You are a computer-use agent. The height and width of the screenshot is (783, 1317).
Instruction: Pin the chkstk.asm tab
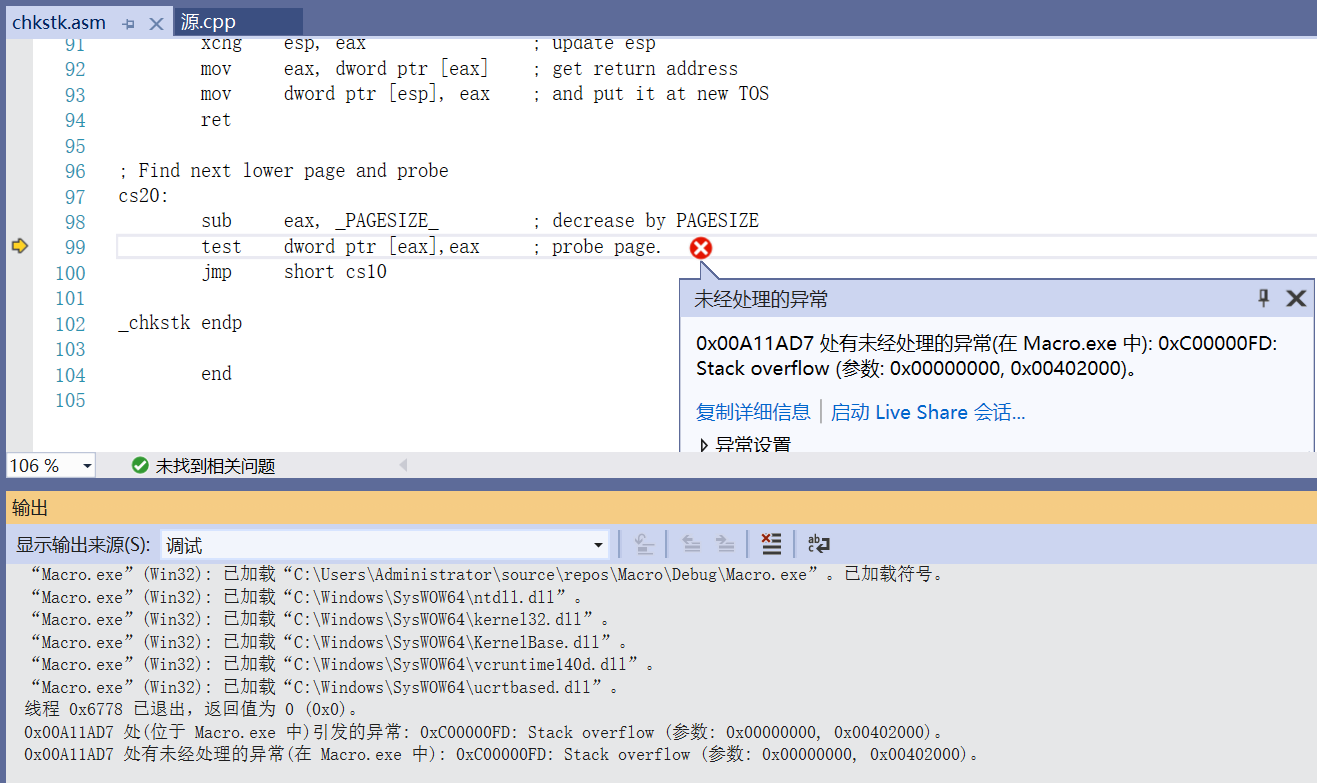(128, 23)
